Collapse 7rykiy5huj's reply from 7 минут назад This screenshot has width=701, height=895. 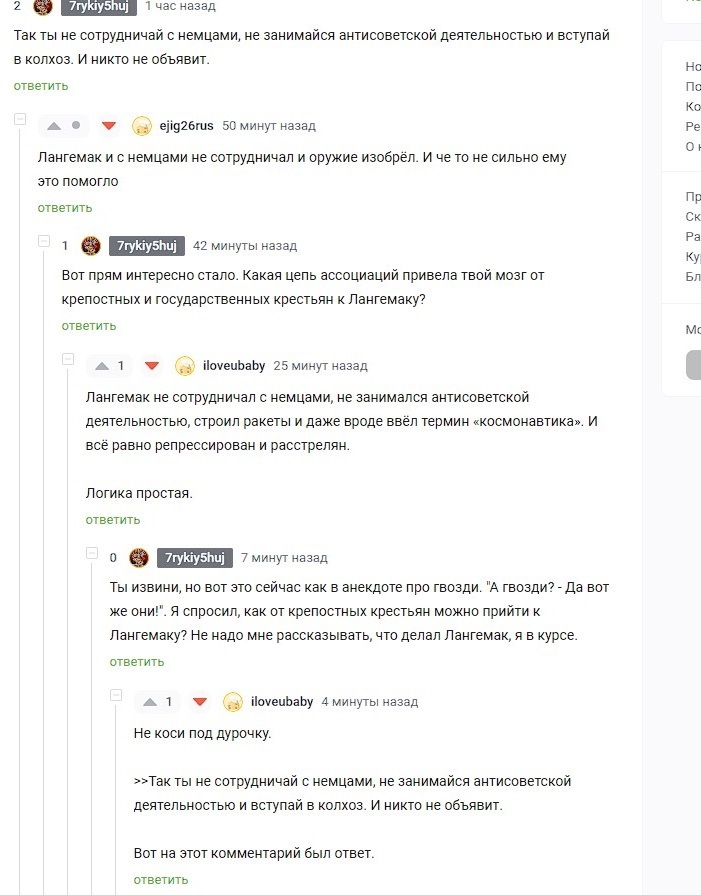point(92,553)
